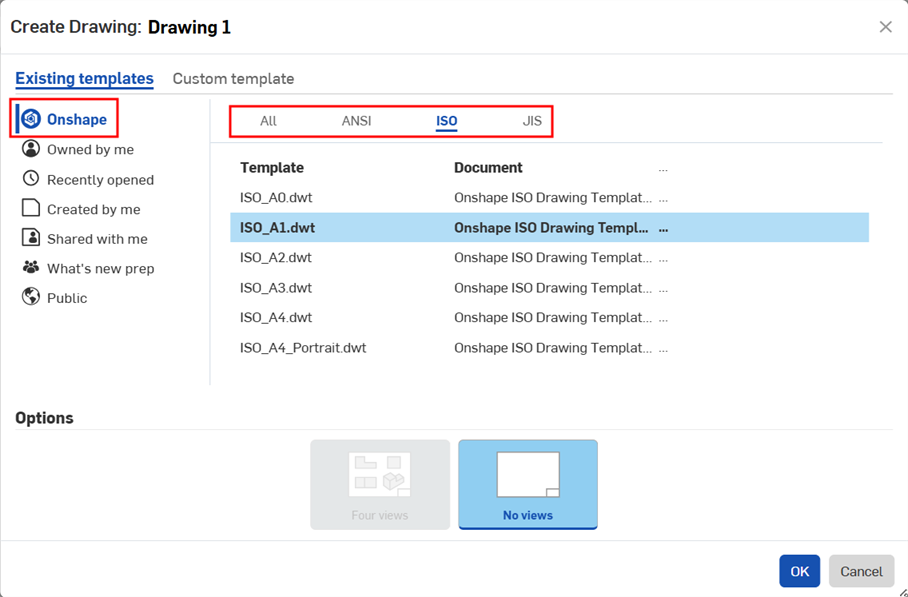Select the Onshape filter icon in sidebar
Screen dimensions: 908x597
30,118
